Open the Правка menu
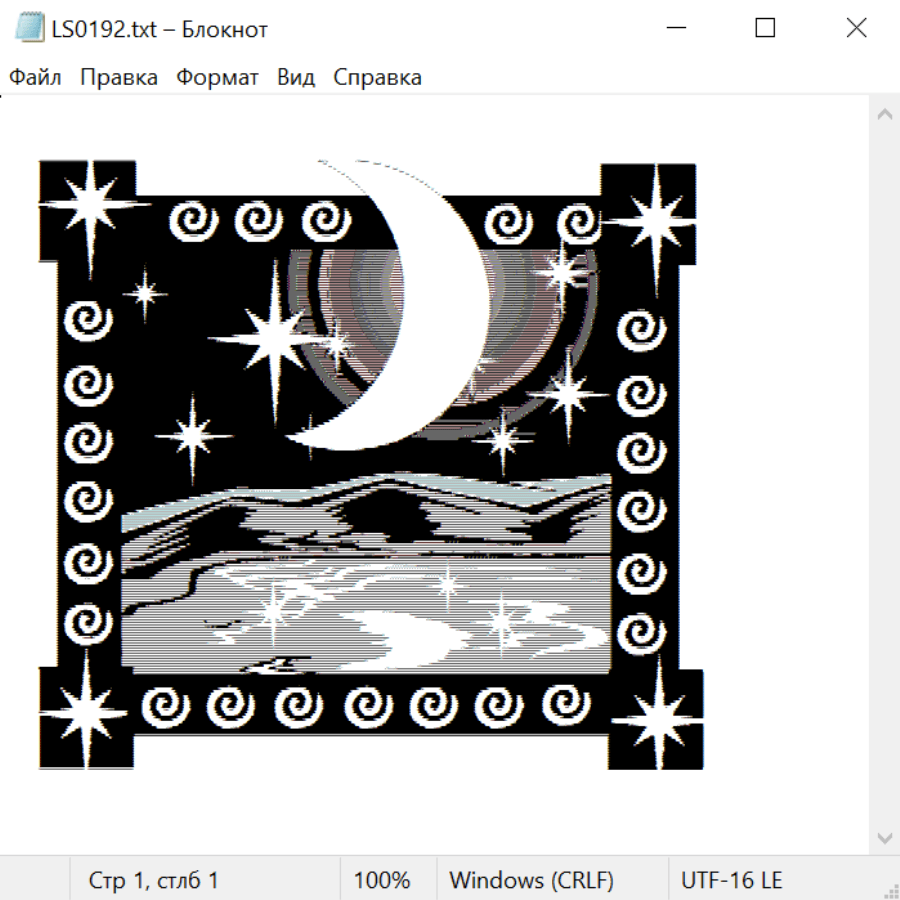 (119, 78)
